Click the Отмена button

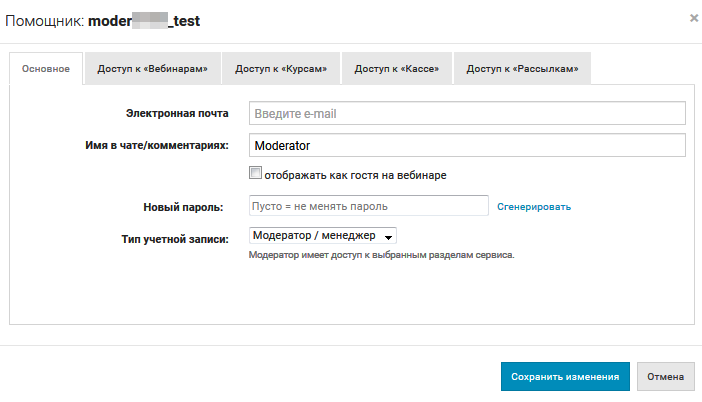pyautogui.click(x=665, y=377)
